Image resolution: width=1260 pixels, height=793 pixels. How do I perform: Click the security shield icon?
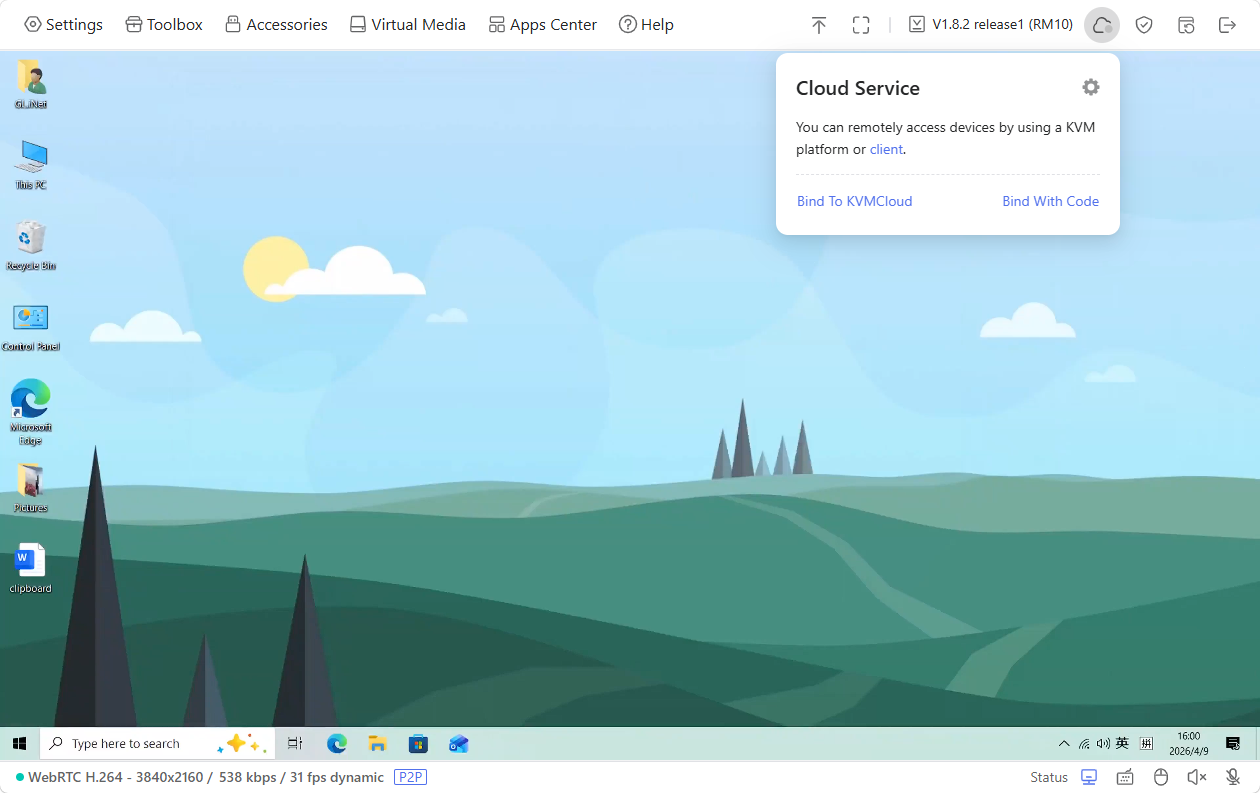[1144, 25]
